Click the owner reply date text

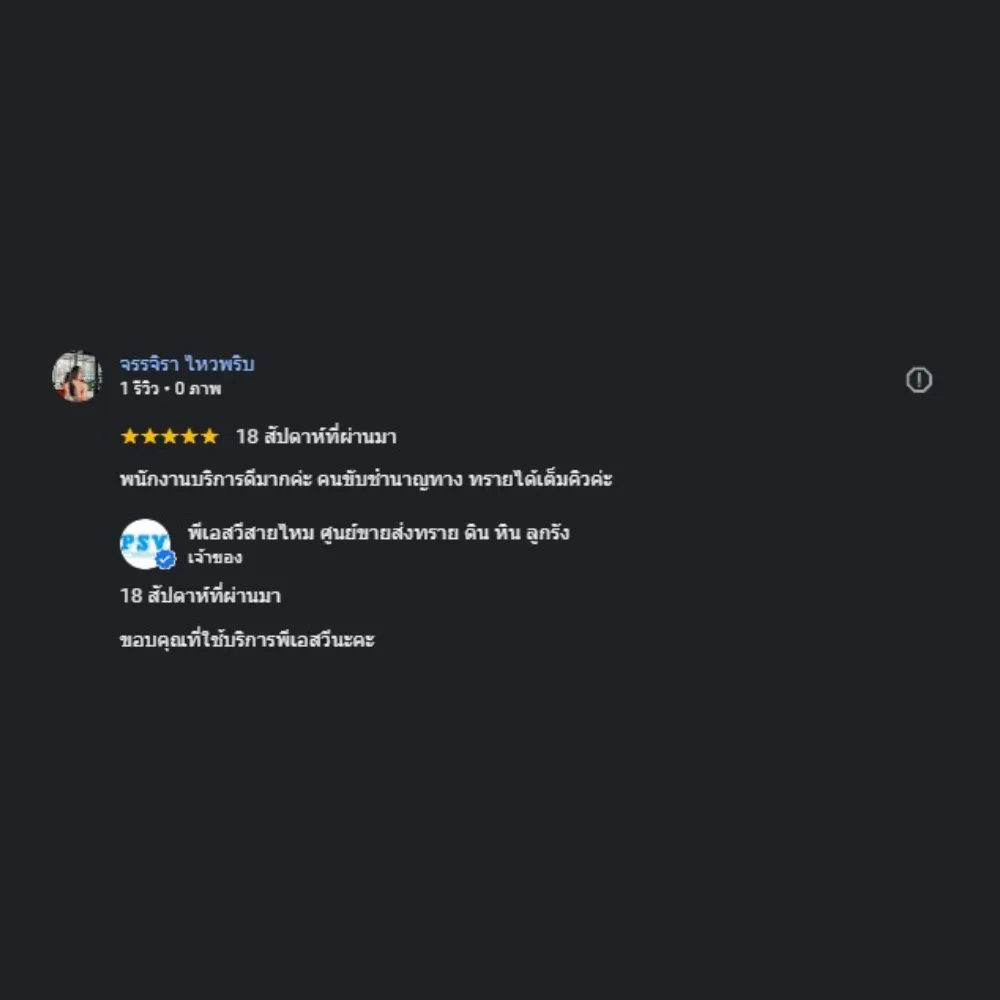200,596
